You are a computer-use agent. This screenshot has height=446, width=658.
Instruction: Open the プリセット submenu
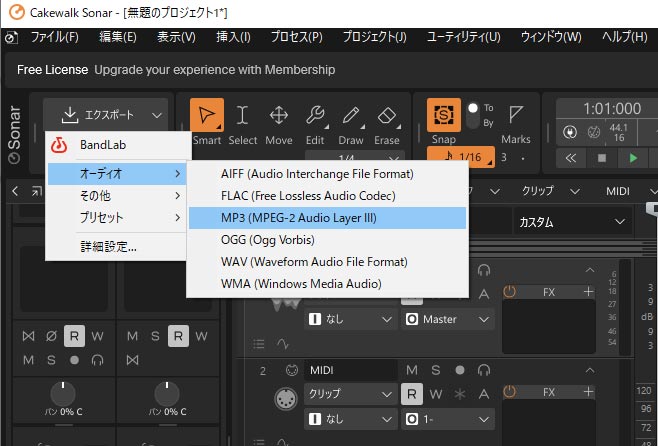[x=117, y=217]
